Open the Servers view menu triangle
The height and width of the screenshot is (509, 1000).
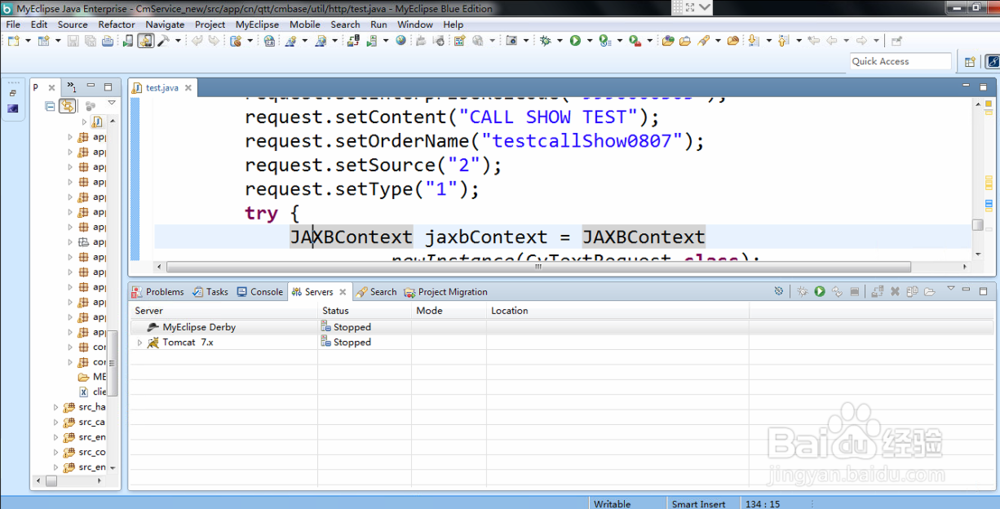[950, 288]
